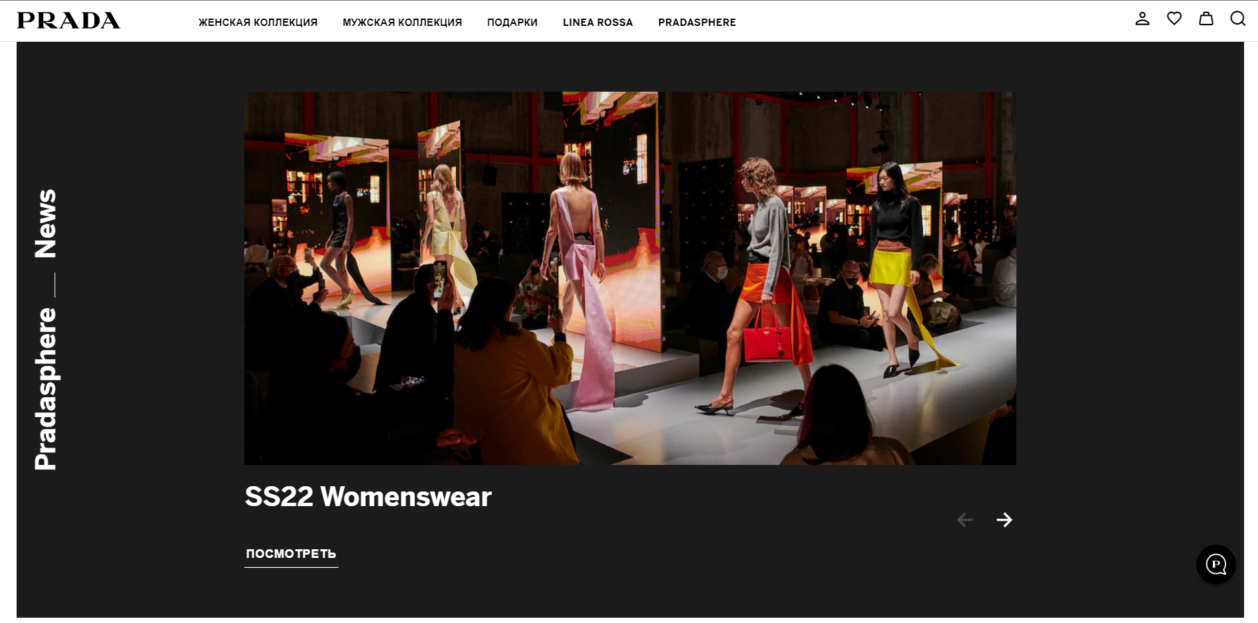Open the МУЖСКАЯ КОЛЛЕКЦИЯ menu
Viewport: 1258px width, 623px height.
tap(402, 22)
